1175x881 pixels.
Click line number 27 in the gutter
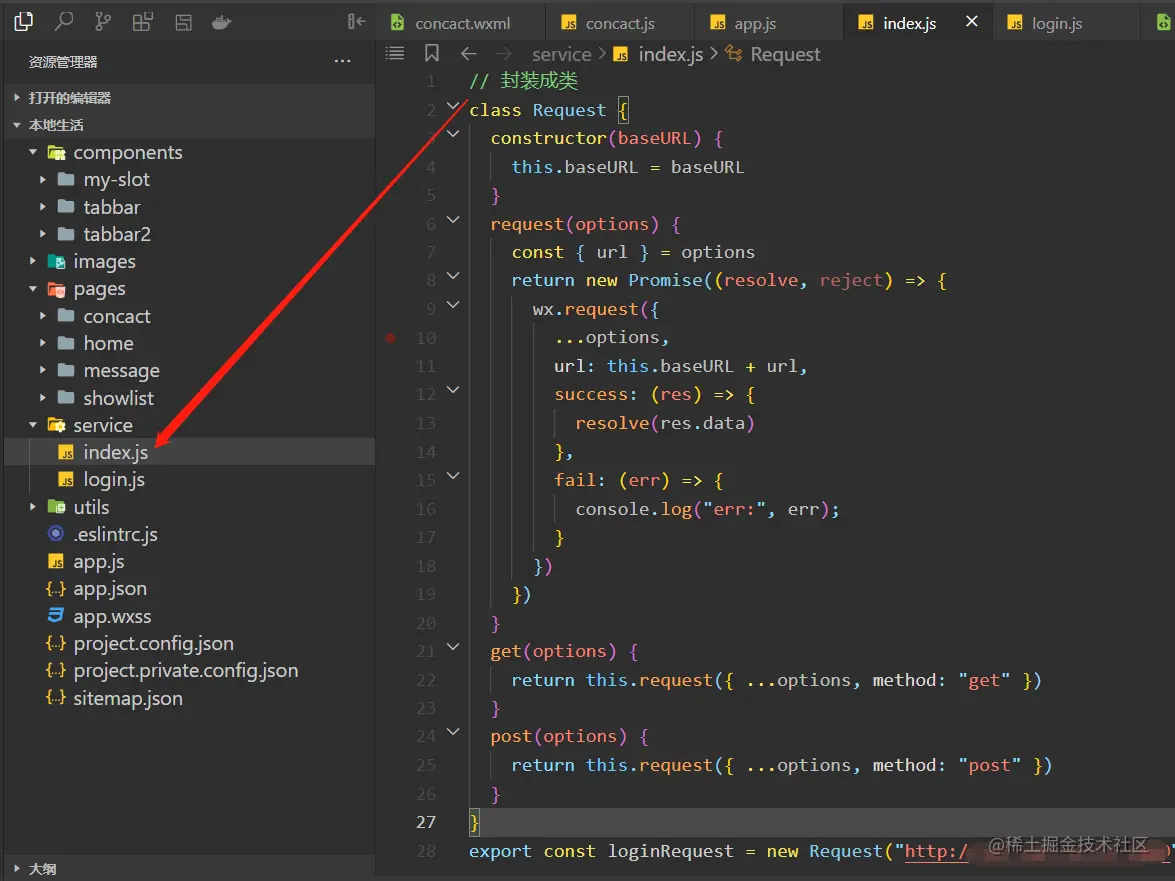(x=426, y=822)
